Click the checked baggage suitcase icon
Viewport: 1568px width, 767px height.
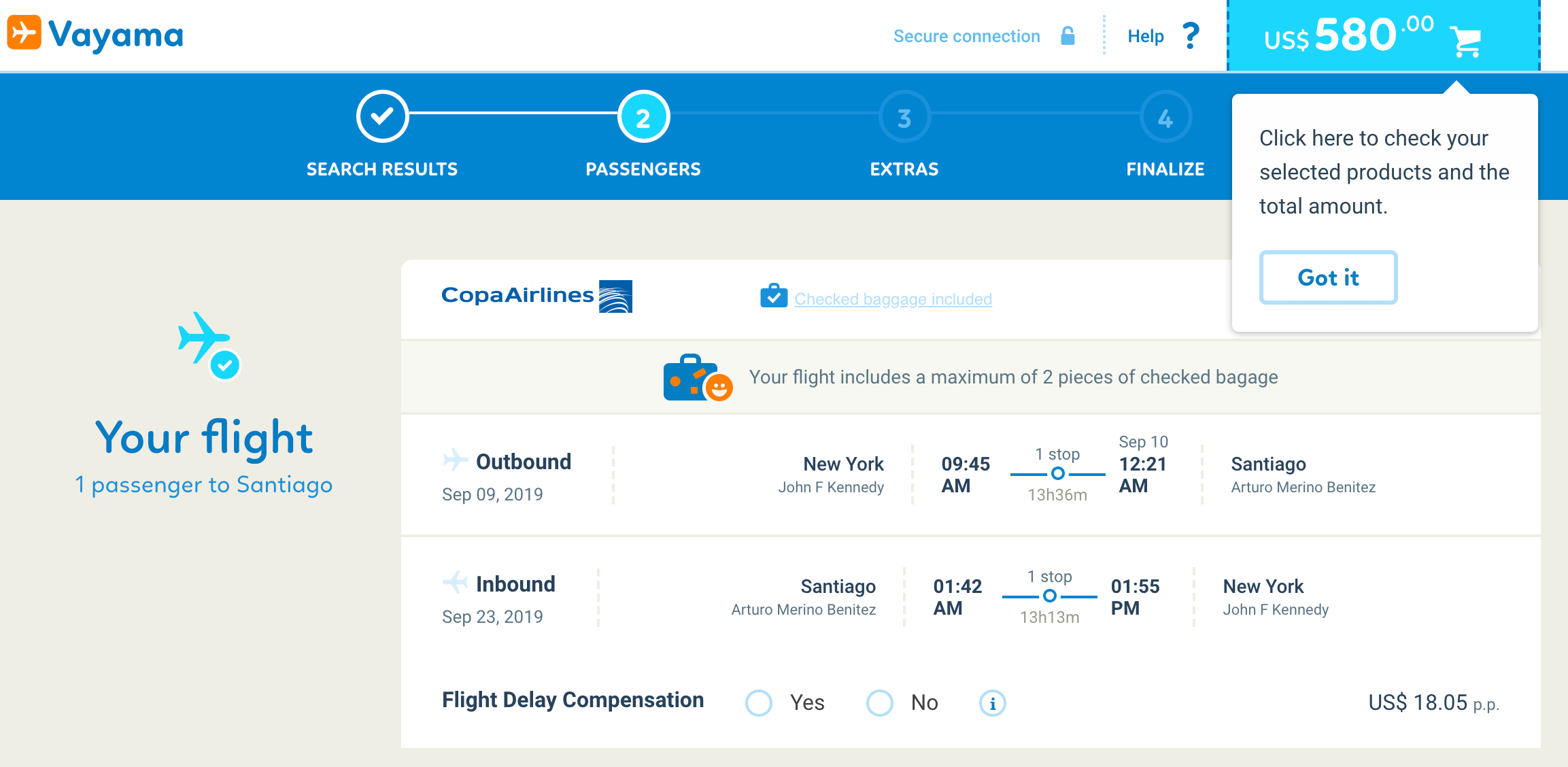coord(774,297)
